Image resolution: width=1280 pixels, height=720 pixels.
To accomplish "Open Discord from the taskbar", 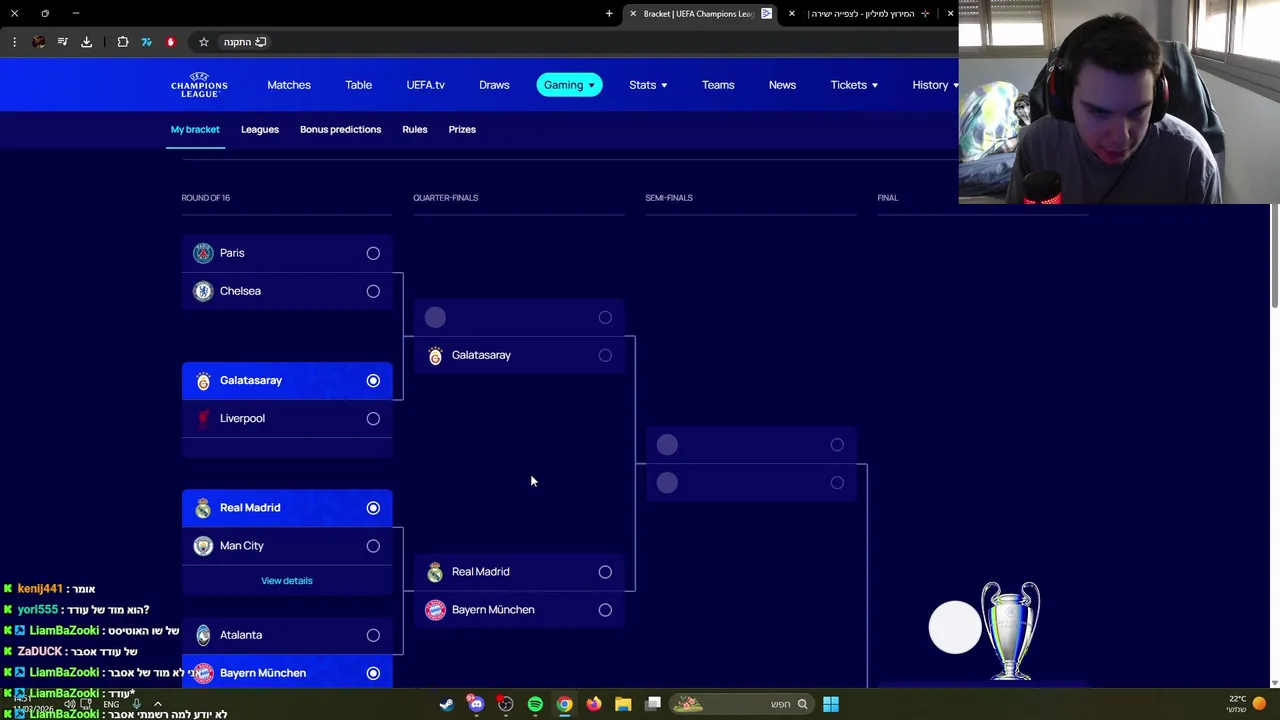I will pyautogui.click(x=476, y=704).
